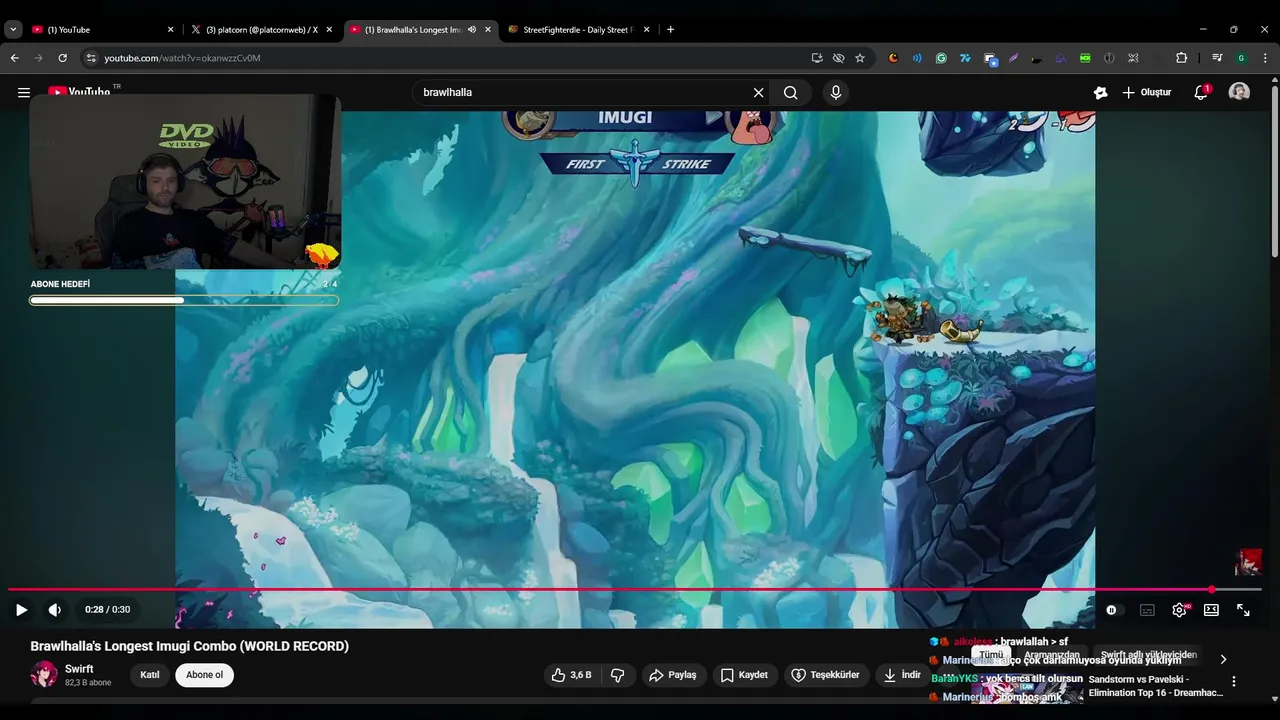The image size is (1280, 720).
Task: Select the Tümü filter chip
Action: (x=991, y=655)
